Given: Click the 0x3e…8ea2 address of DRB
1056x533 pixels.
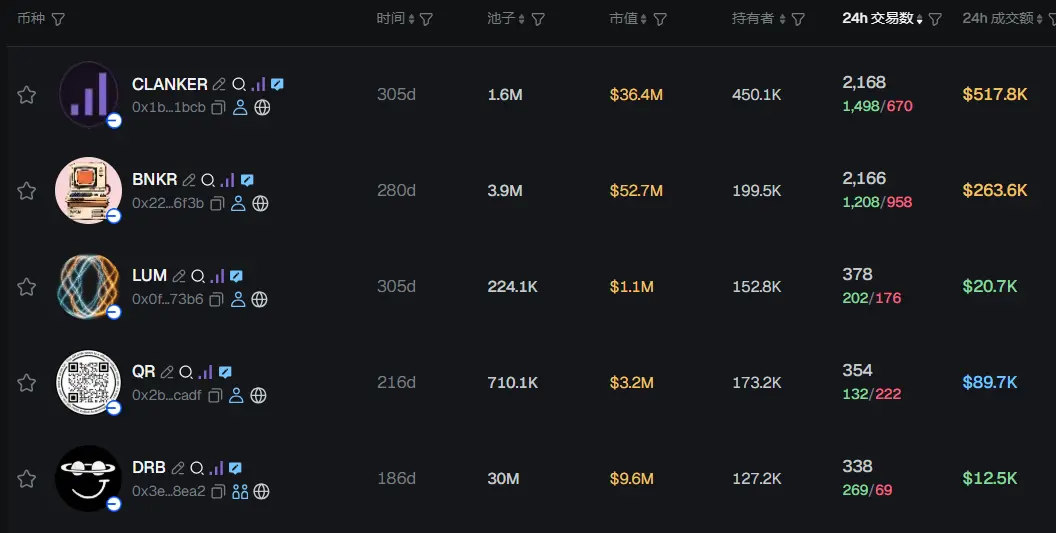Looking at the screenshot, I should pyautogui.click(x=168, y=492).
